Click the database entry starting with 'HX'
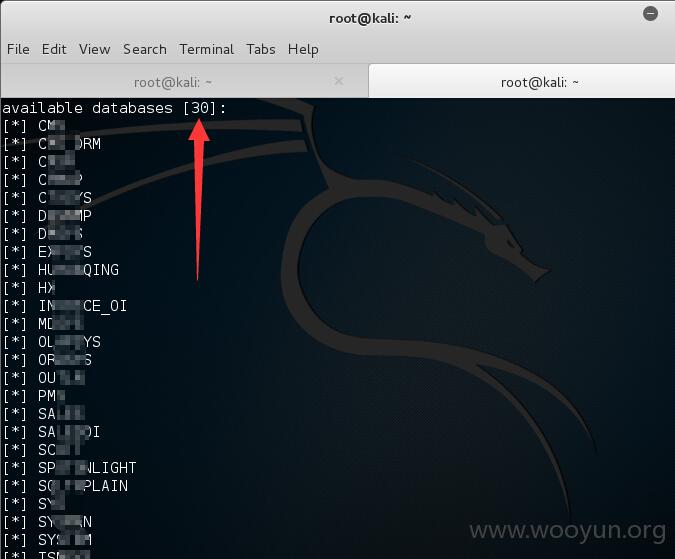The width and height of the screenshot is (675, 559). click(29, 288)
